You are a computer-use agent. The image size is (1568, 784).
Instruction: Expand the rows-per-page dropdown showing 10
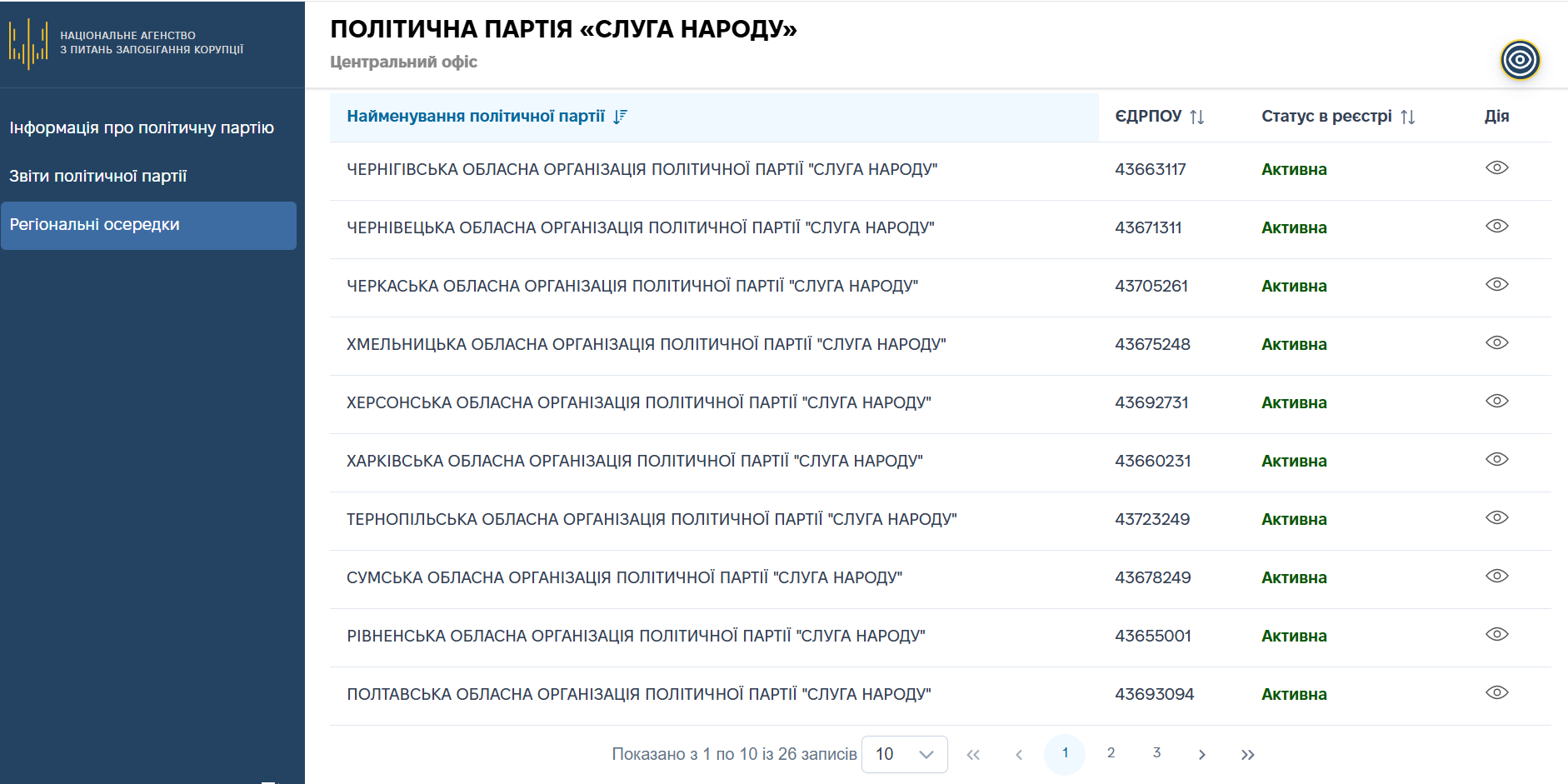(904, 754)
